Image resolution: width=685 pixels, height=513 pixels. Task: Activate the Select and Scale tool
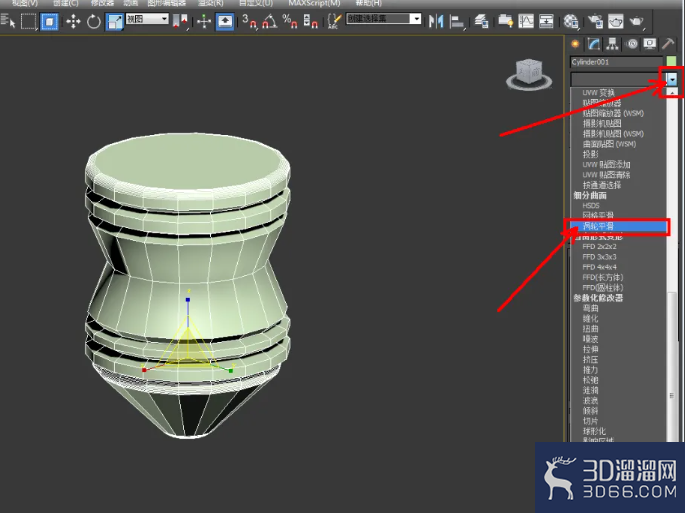coord(114,21)
